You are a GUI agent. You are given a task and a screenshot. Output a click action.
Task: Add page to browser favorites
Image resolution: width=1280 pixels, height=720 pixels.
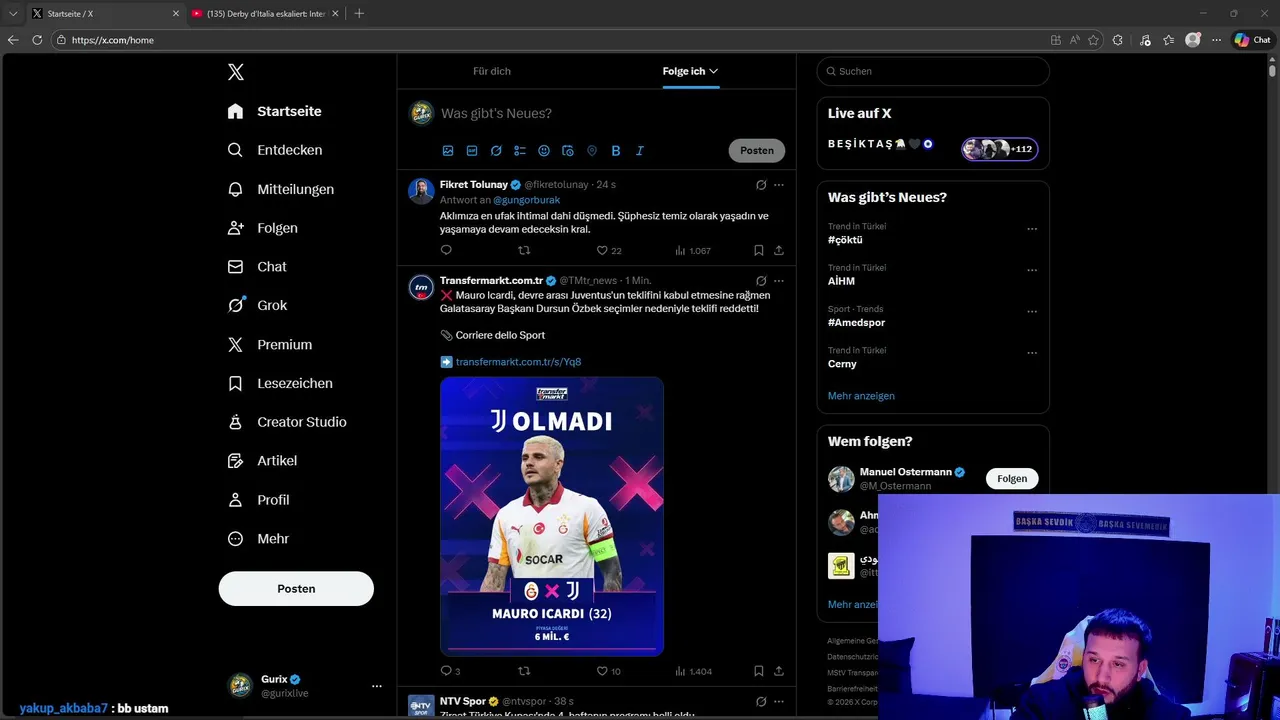pos(1093,40)
